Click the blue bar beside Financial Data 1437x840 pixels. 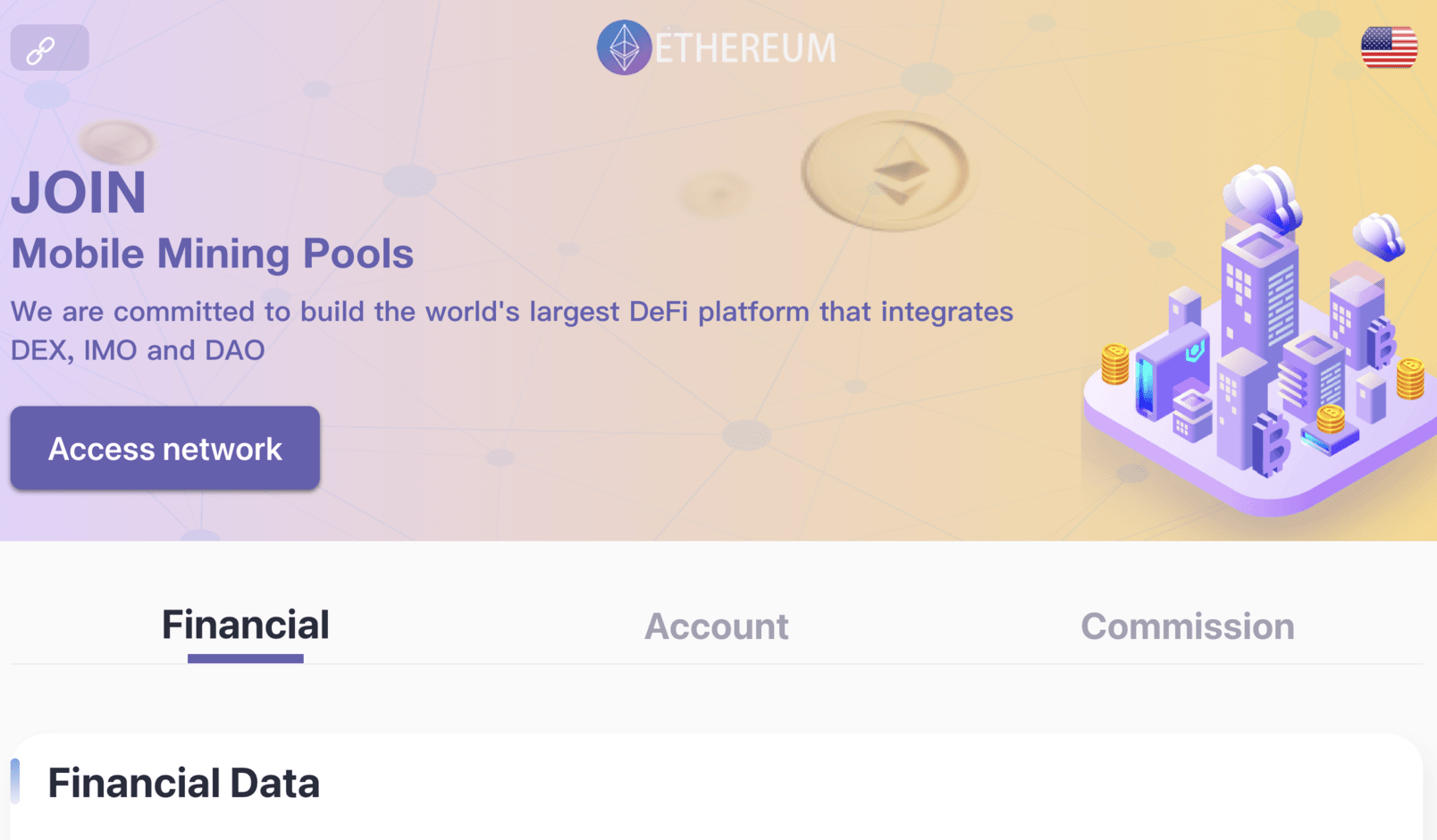[15, 781]
